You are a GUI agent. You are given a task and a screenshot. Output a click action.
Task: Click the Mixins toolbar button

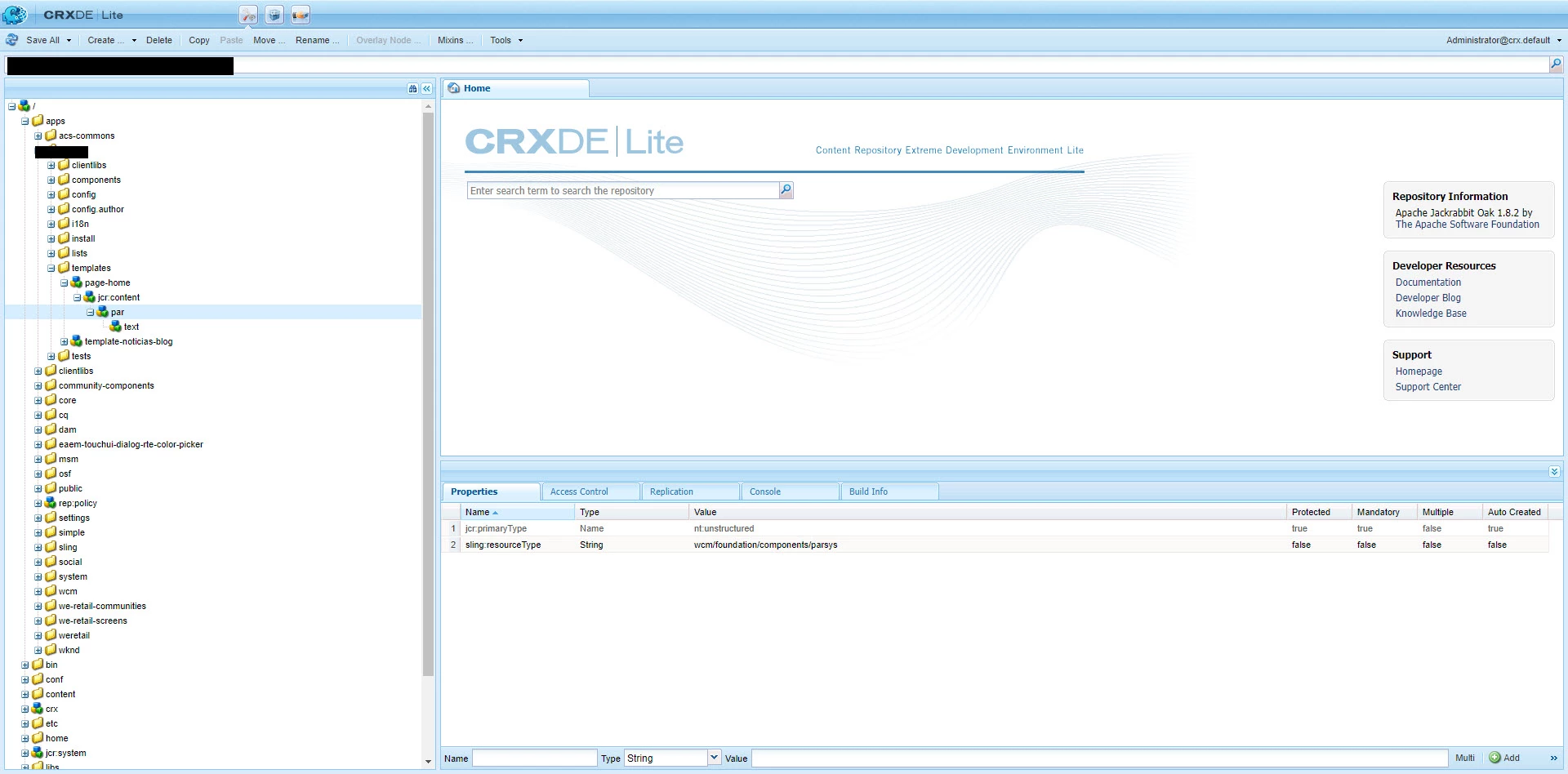[x=455, y=40]
